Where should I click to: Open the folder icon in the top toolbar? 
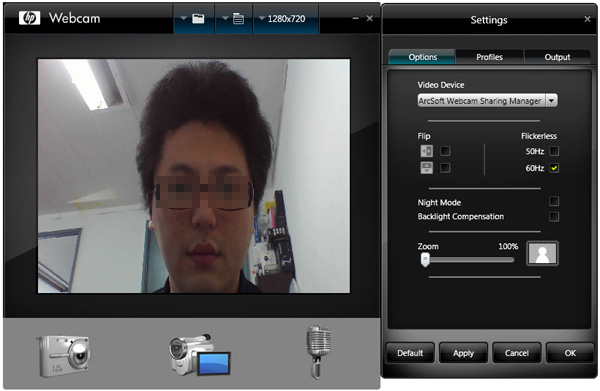click(198, 18)
